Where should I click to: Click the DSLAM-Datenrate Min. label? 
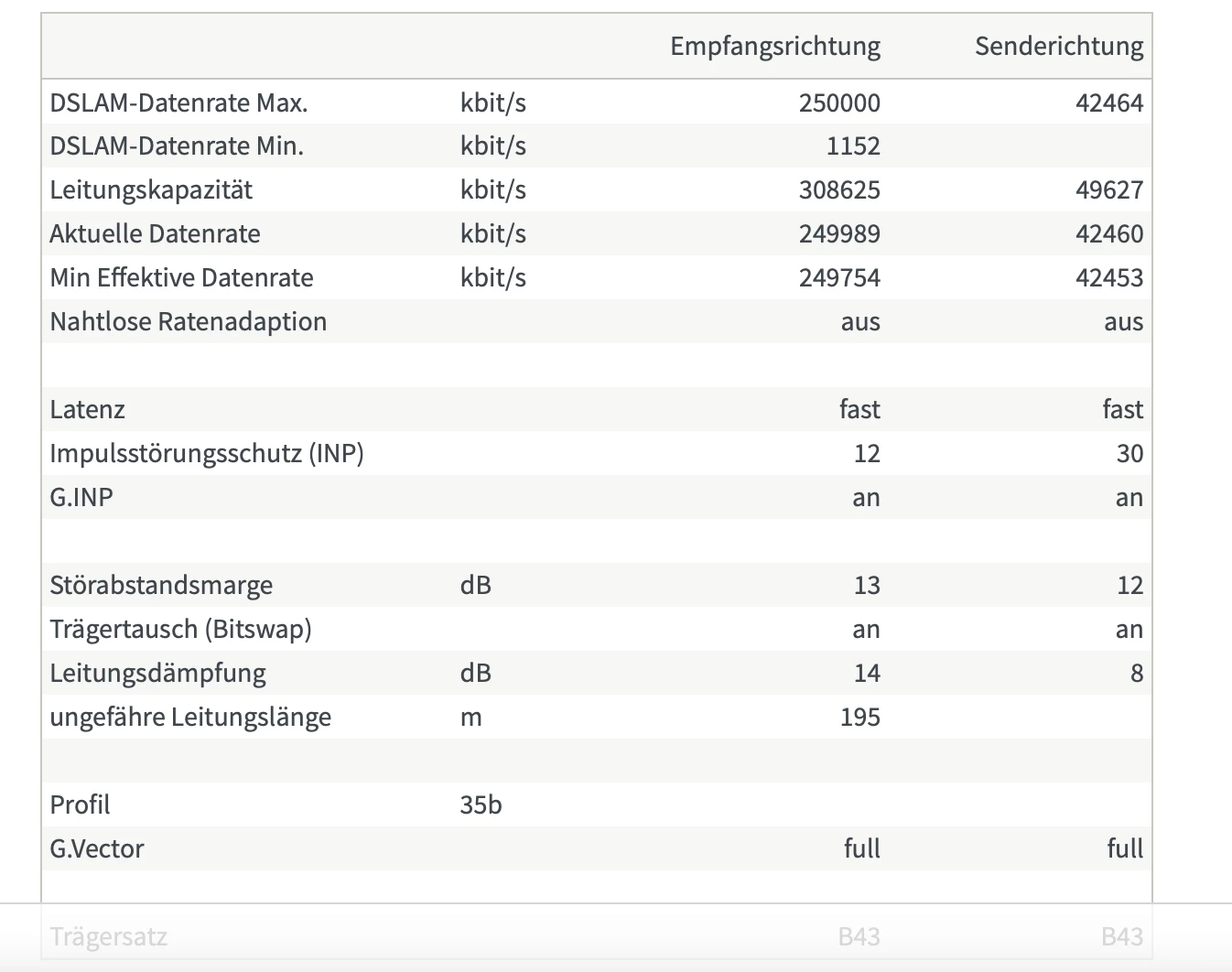tap(177, 146)
